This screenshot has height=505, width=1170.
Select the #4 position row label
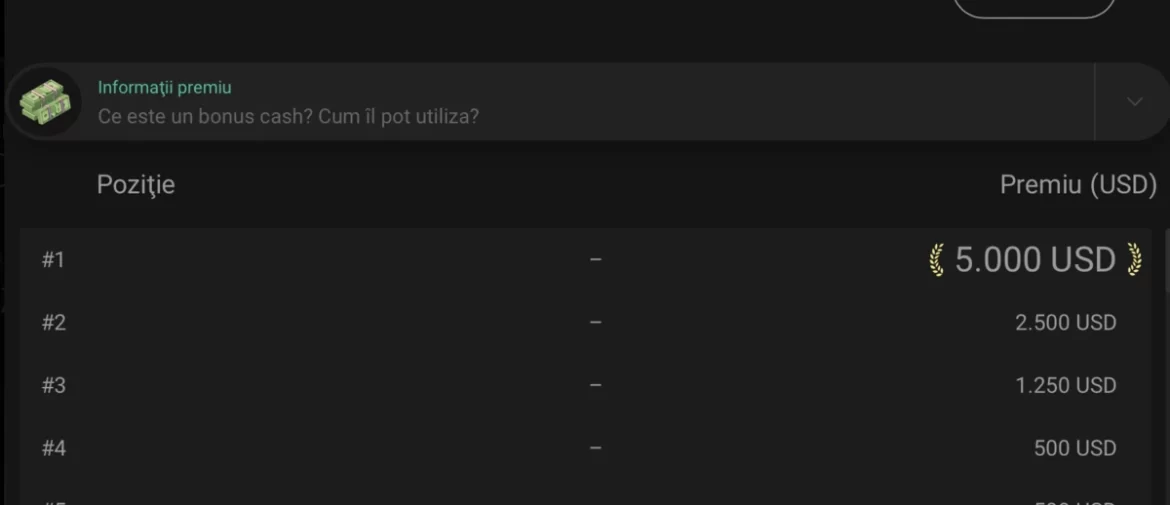[54, 448]
